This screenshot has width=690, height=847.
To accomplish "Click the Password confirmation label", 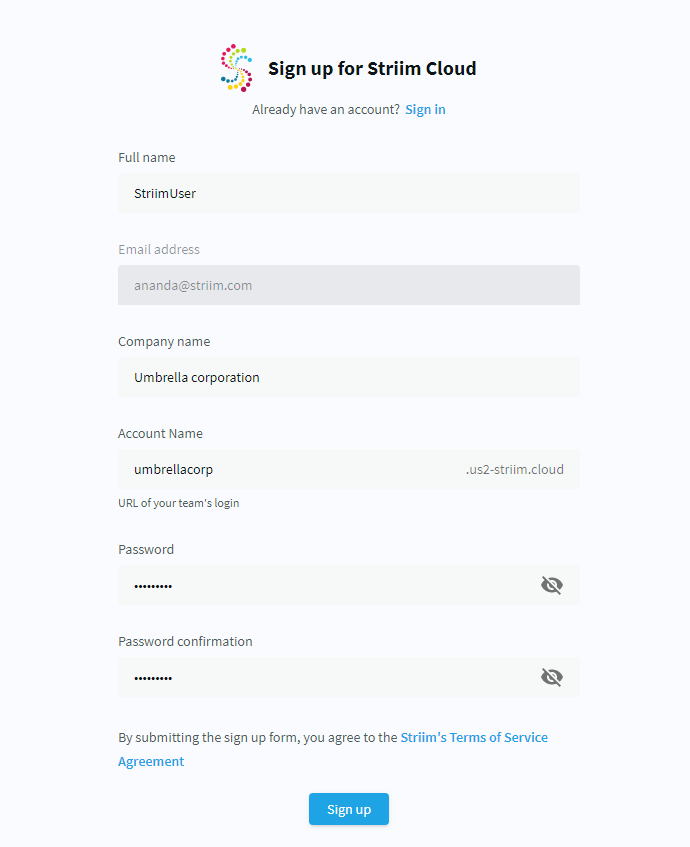I will point(185,641).
